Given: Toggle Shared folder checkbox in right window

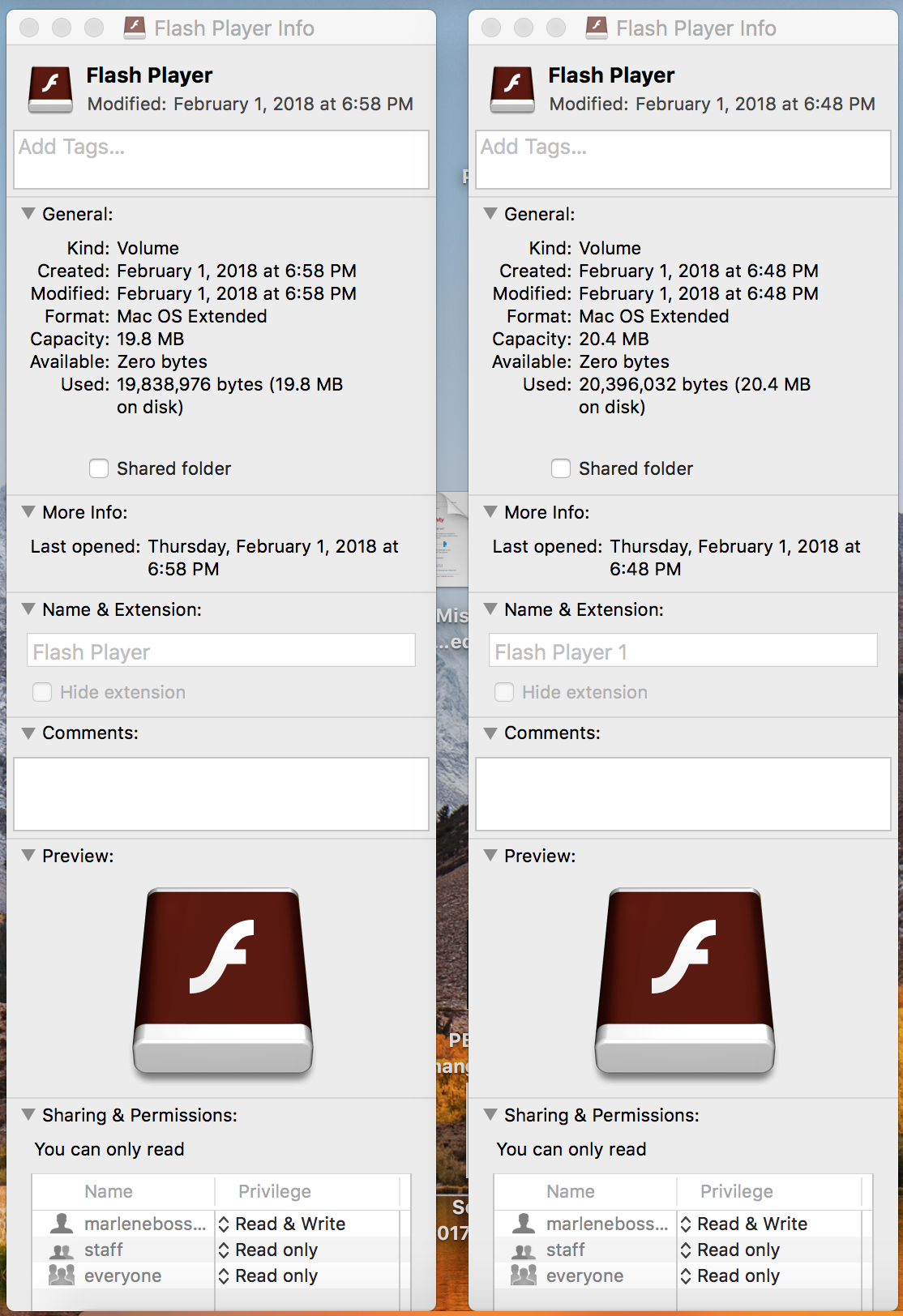Looking at the screenshot, I should click(x=561, y=468).
